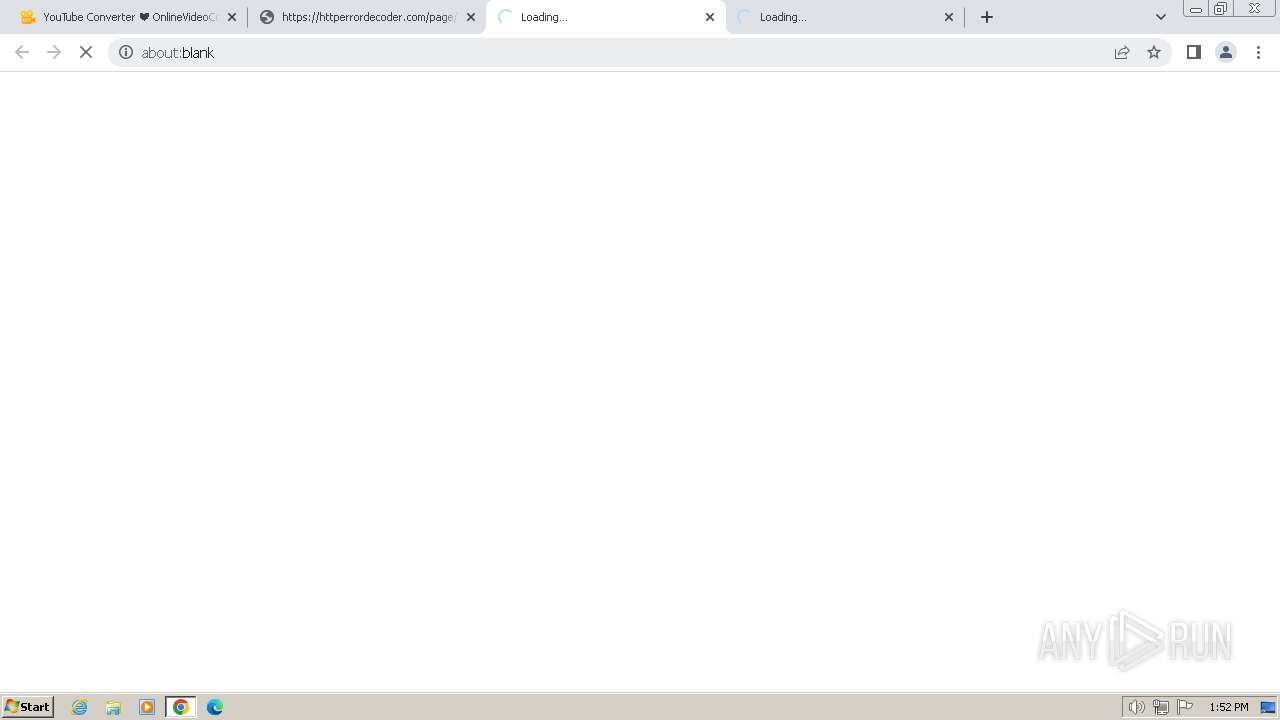Open the Windows Start menu

pyautogui.click(x=27, y=706)
